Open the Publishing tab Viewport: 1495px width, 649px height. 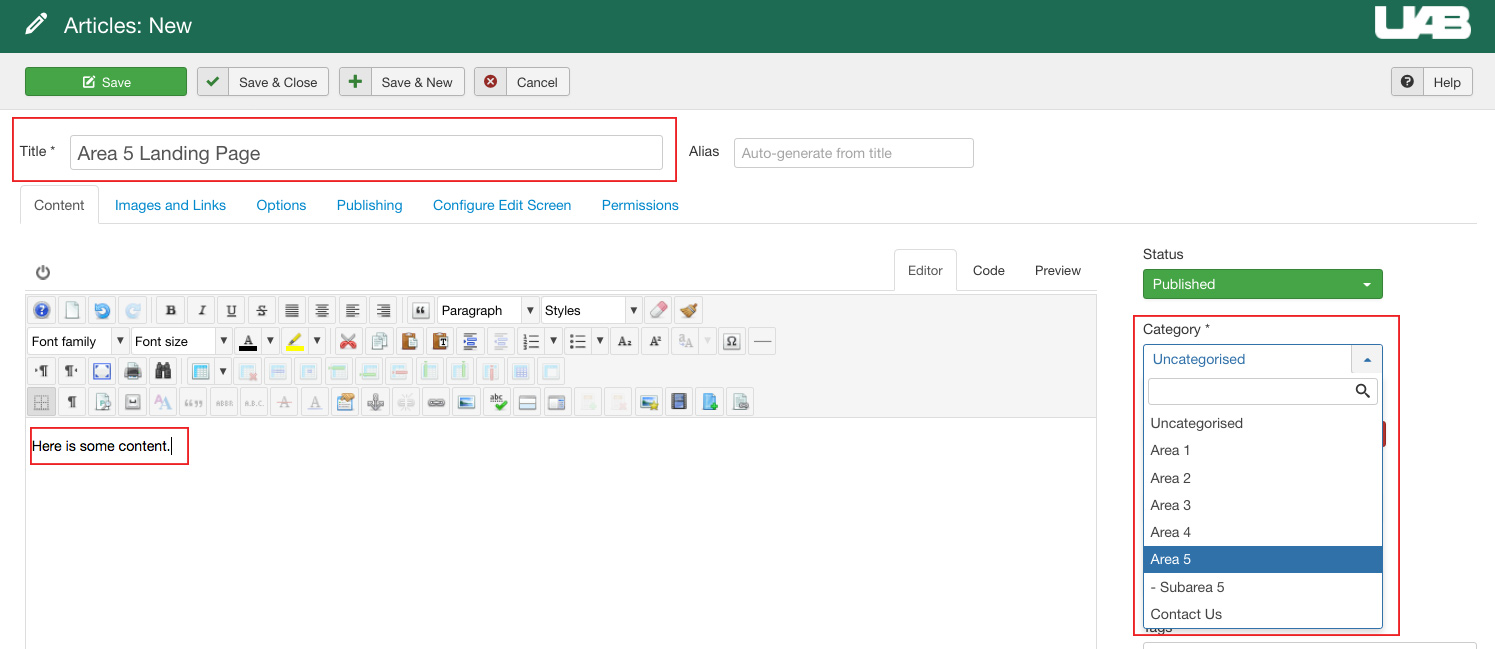click(x=369, y=205)
